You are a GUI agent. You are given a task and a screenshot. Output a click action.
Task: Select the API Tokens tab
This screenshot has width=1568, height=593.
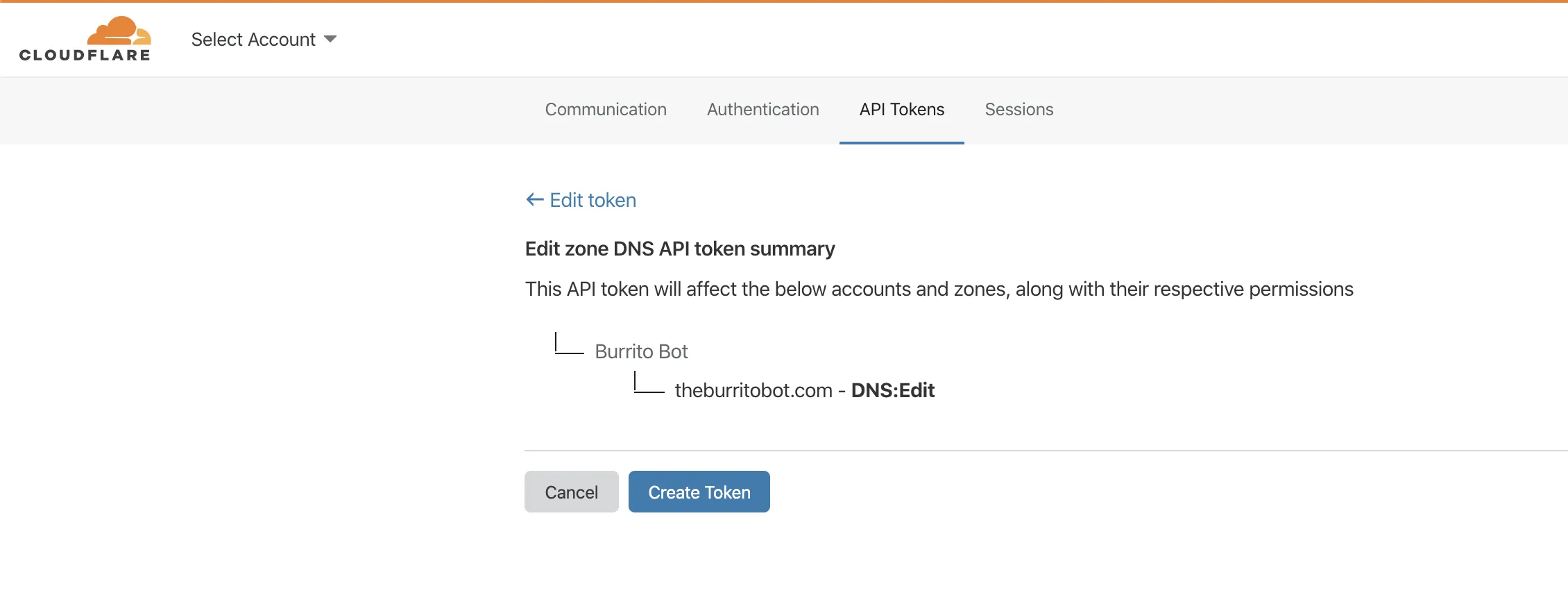(901, 110)
